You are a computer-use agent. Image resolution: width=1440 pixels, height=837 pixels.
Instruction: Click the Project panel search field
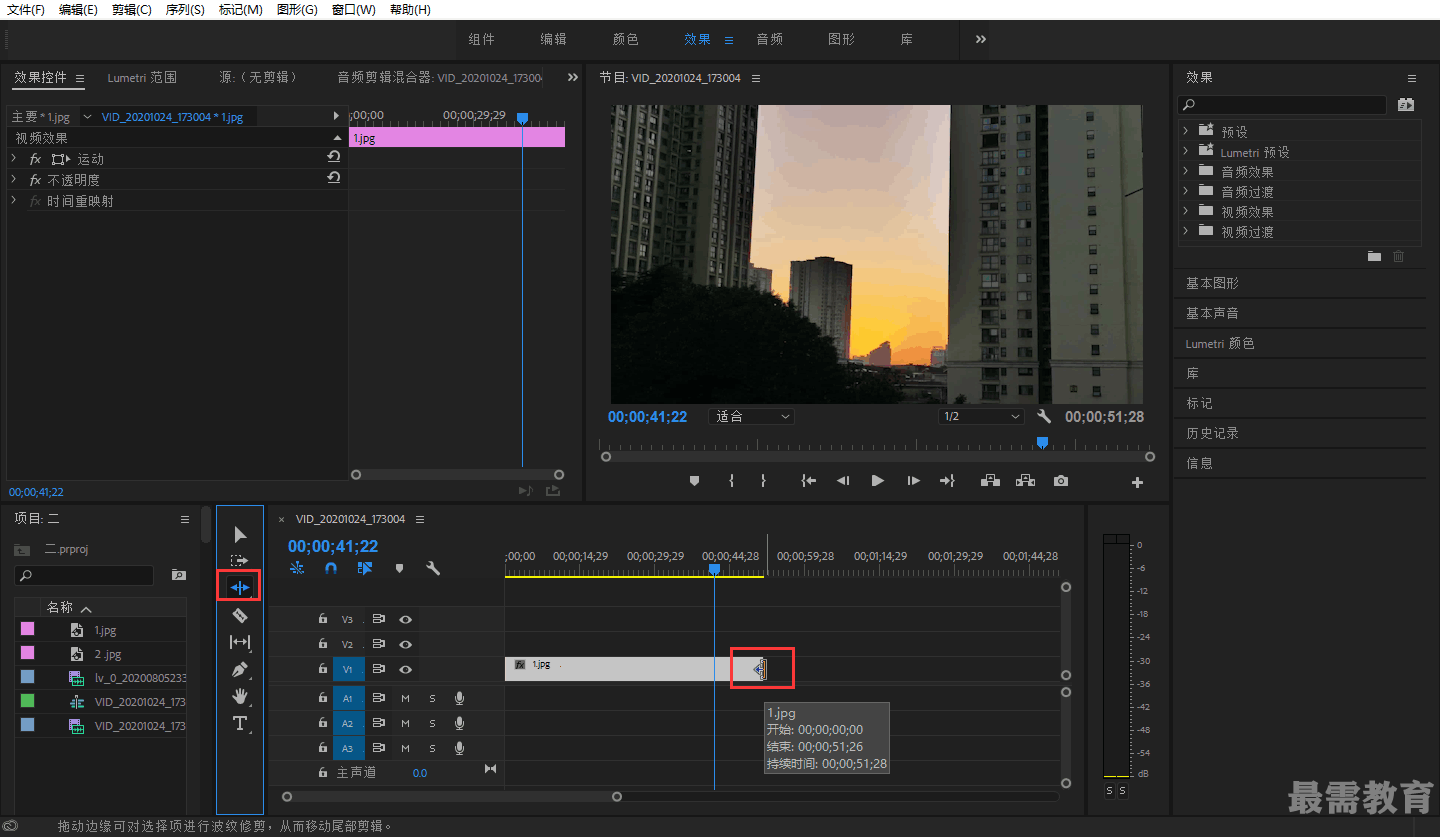pos(84,575)
